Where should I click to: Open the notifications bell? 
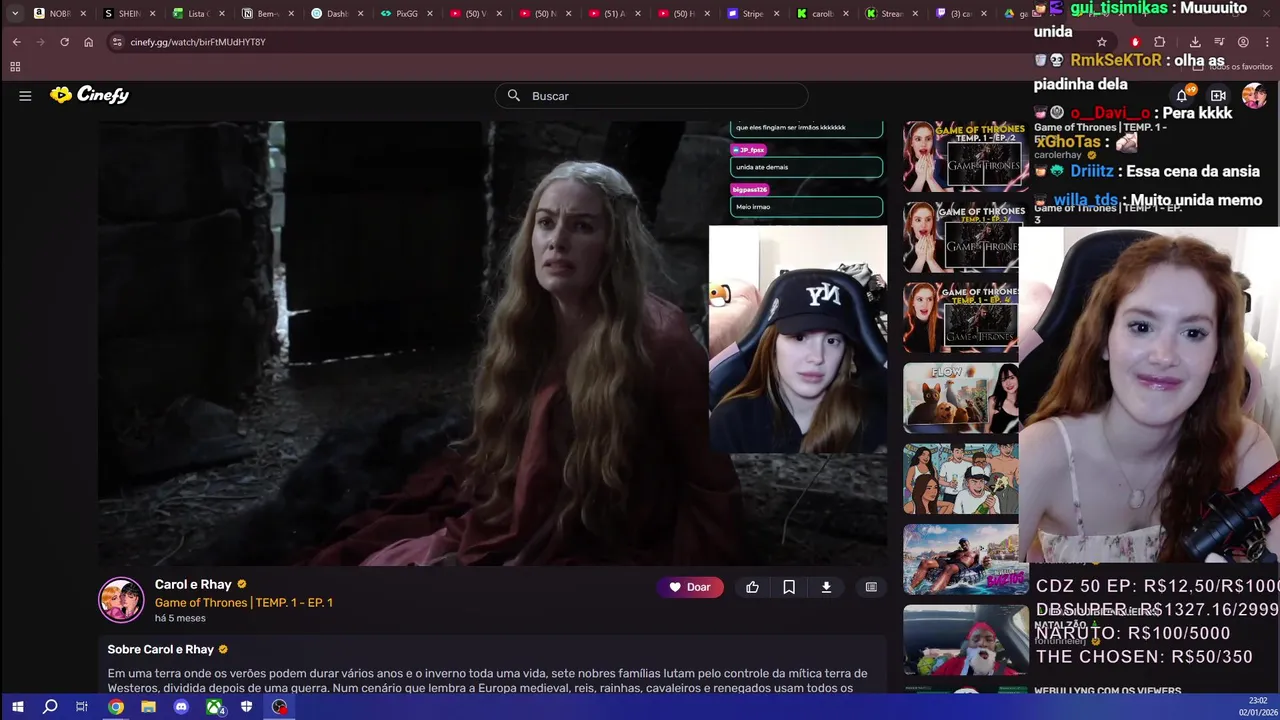pos(1182,96)
